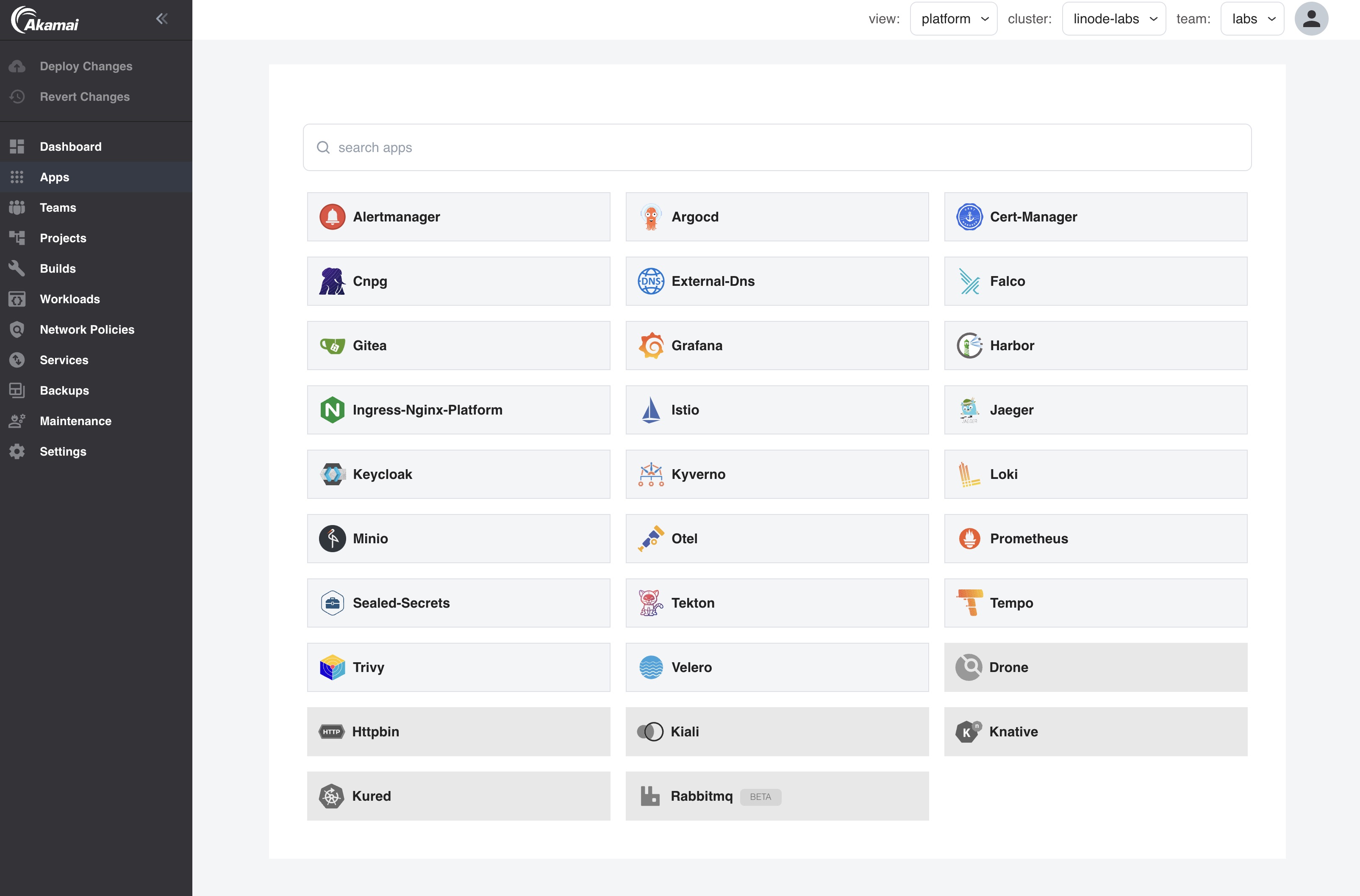Open the user account avatar menu

1311,19
